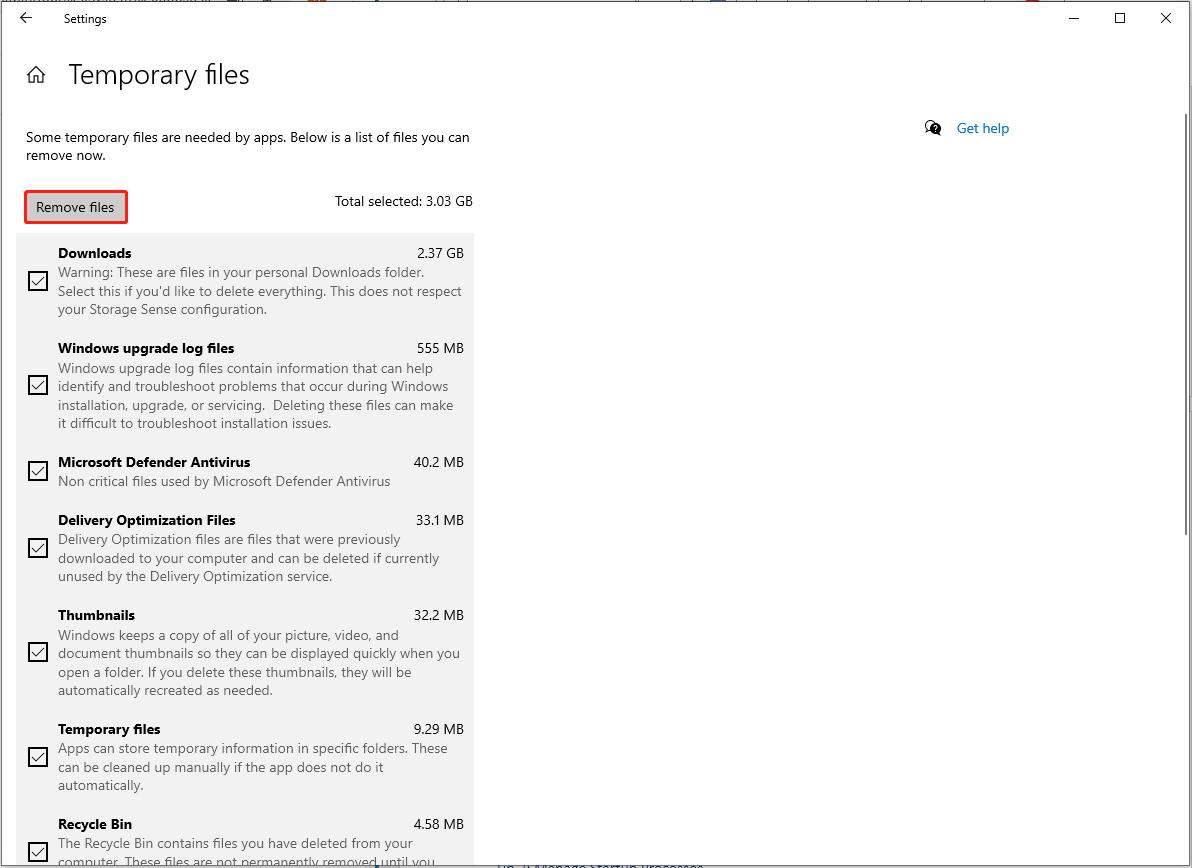Screen dimensions: 1192x868
Task: Navigate back using the back arrow
Action: click(x=25, y=18)
